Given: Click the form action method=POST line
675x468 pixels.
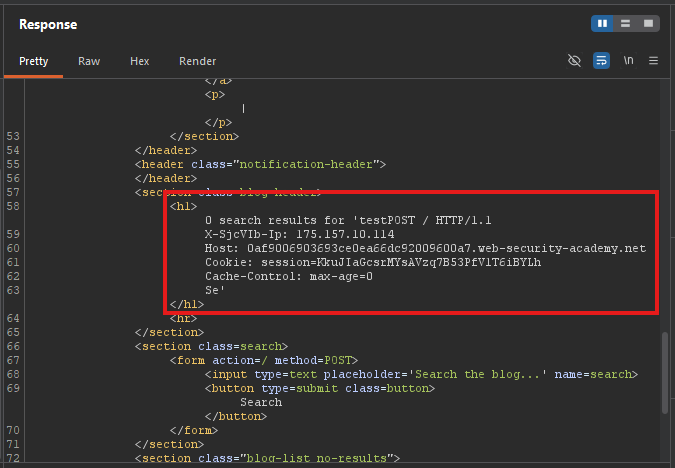Looking at the screenshot, I should point(263,360).
